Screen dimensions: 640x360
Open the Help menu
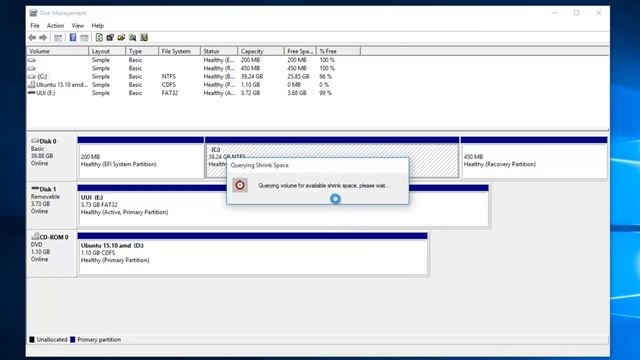98,26
